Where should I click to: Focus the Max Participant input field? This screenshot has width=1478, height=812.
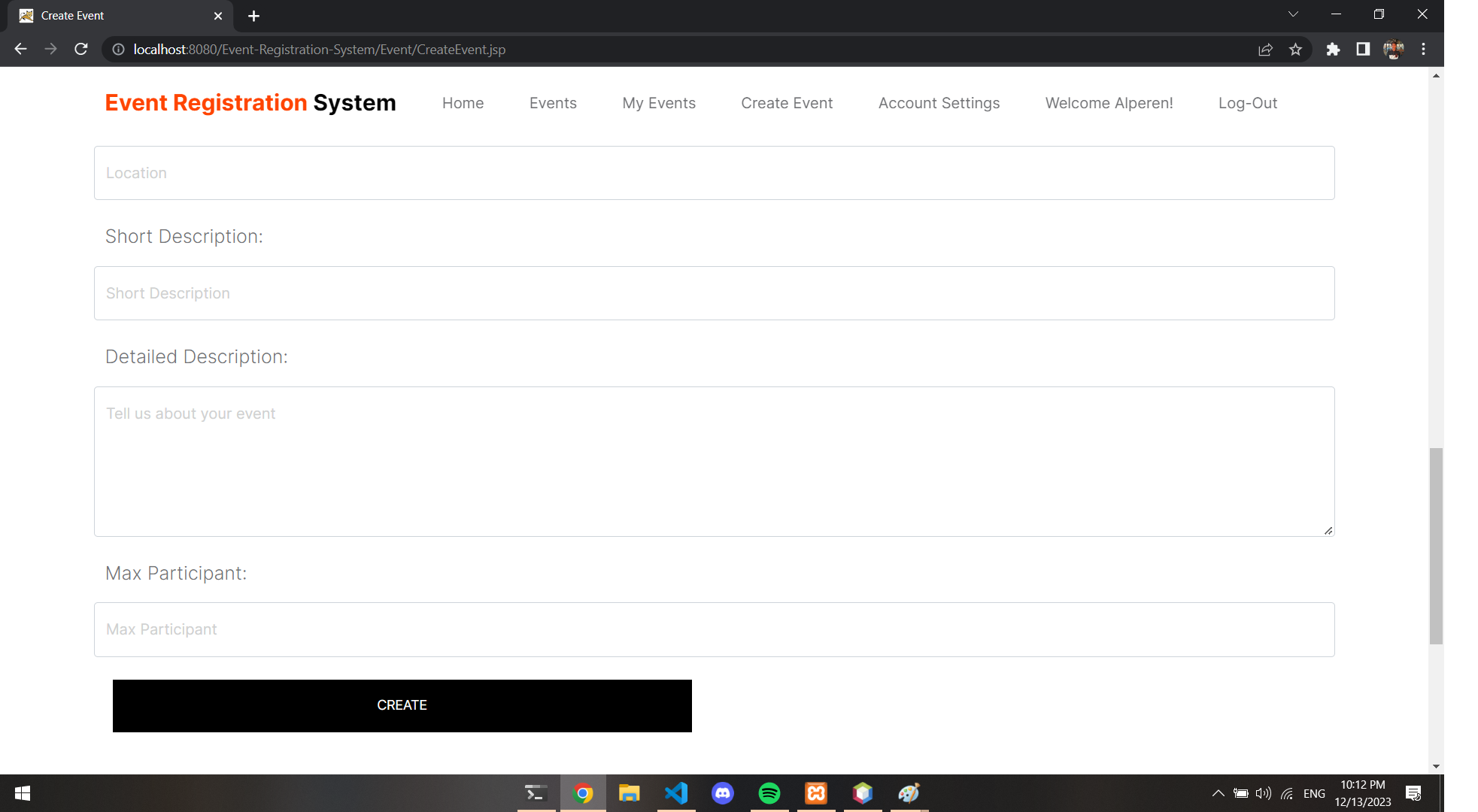tap(714, 629)
